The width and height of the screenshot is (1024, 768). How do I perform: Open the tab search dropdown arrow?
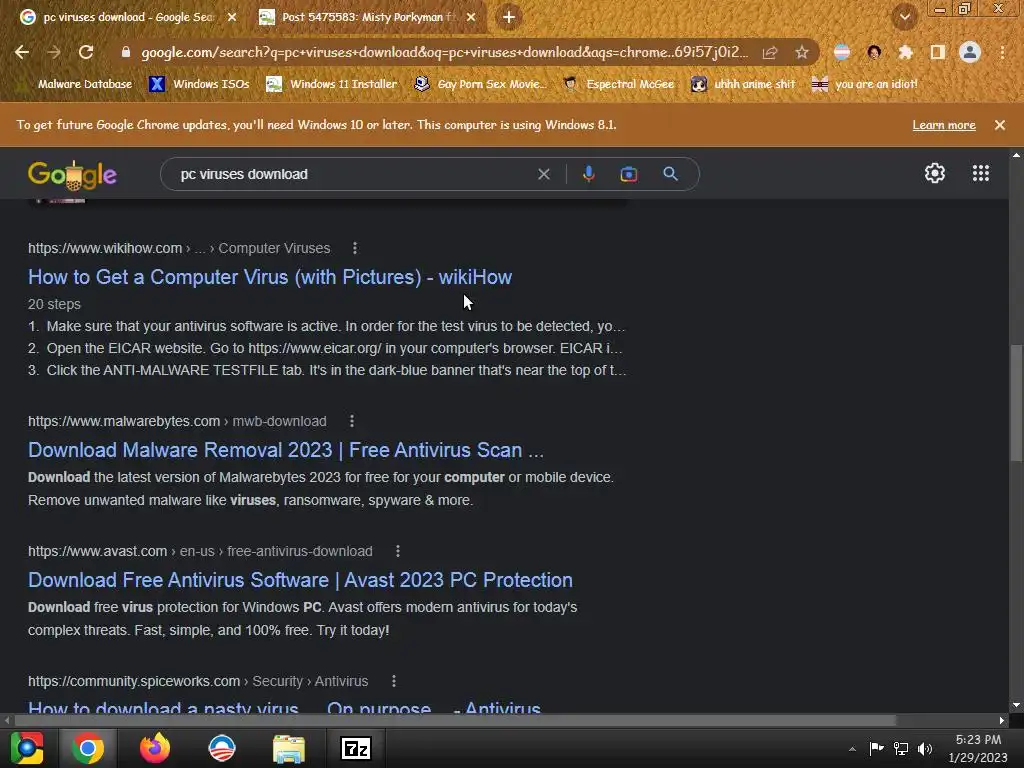tap(905, 18)
